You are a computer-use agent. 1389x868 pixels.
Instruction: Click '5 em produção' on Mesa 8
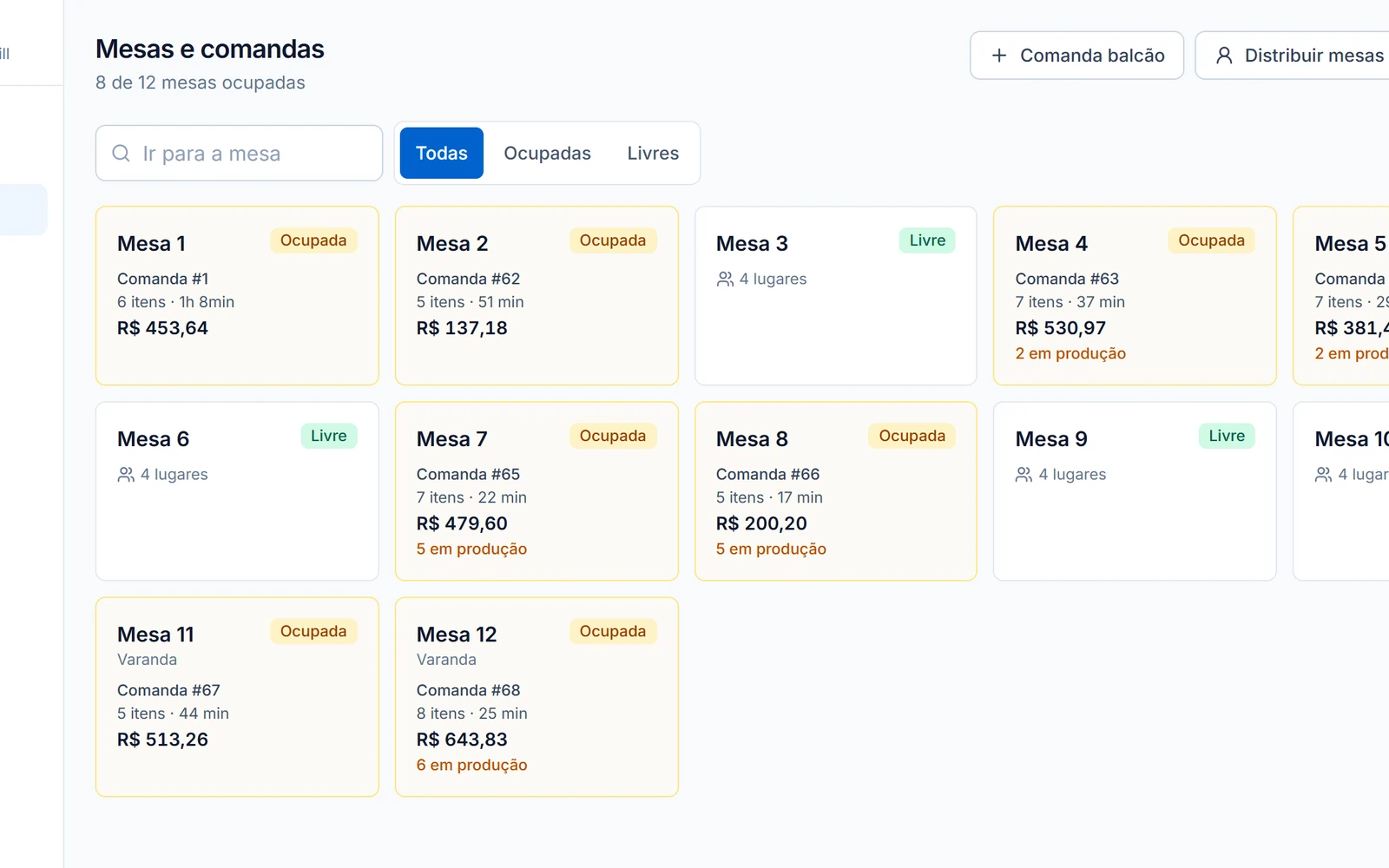(771, 549)
